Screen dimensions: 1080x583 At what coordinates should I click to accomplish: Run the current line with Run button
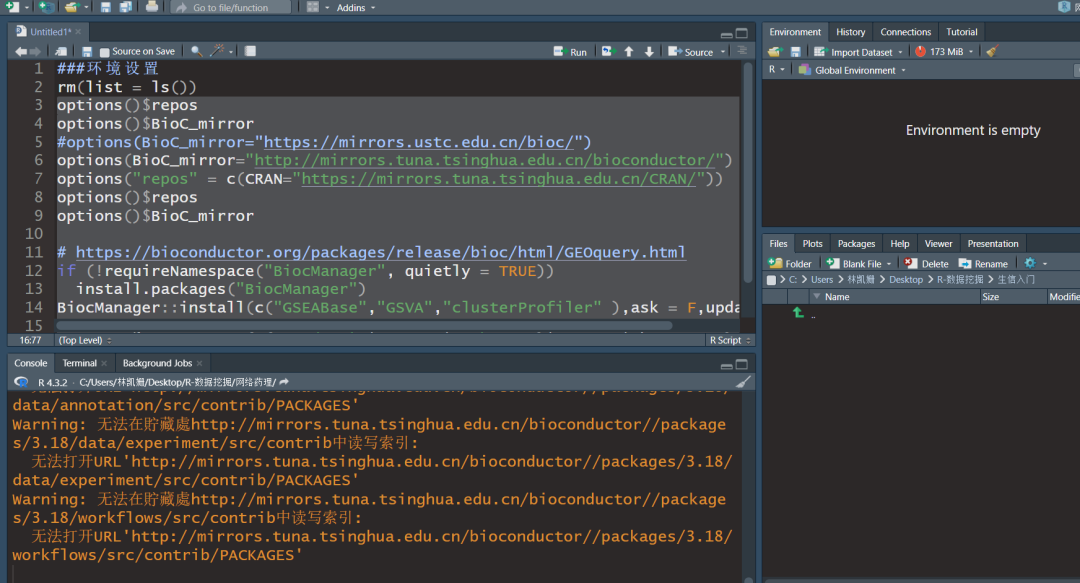click(570, 52)
